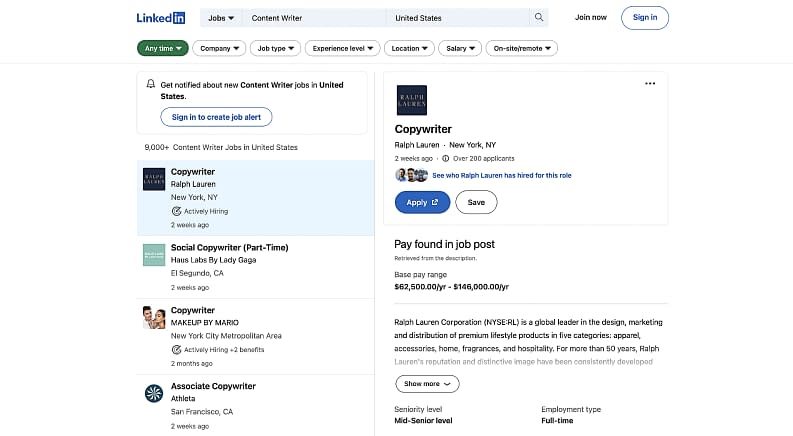This screenshot has width=793, height=436.
Task: Click the United States location field
Action: 458,18
